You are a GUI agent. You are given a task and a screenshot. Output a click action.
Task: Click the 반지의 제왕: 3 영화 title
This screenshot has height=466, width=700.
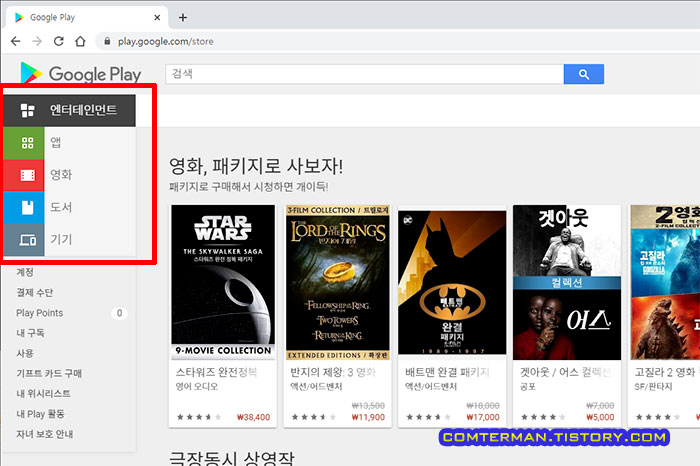(x=333, y=372)
